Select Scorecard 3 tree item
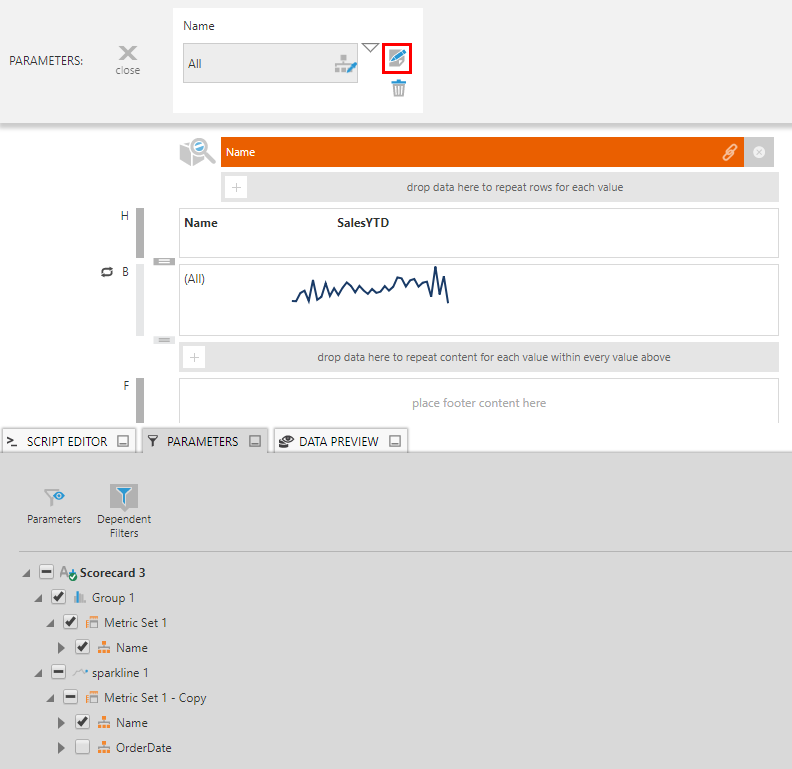 click(112, 572)
